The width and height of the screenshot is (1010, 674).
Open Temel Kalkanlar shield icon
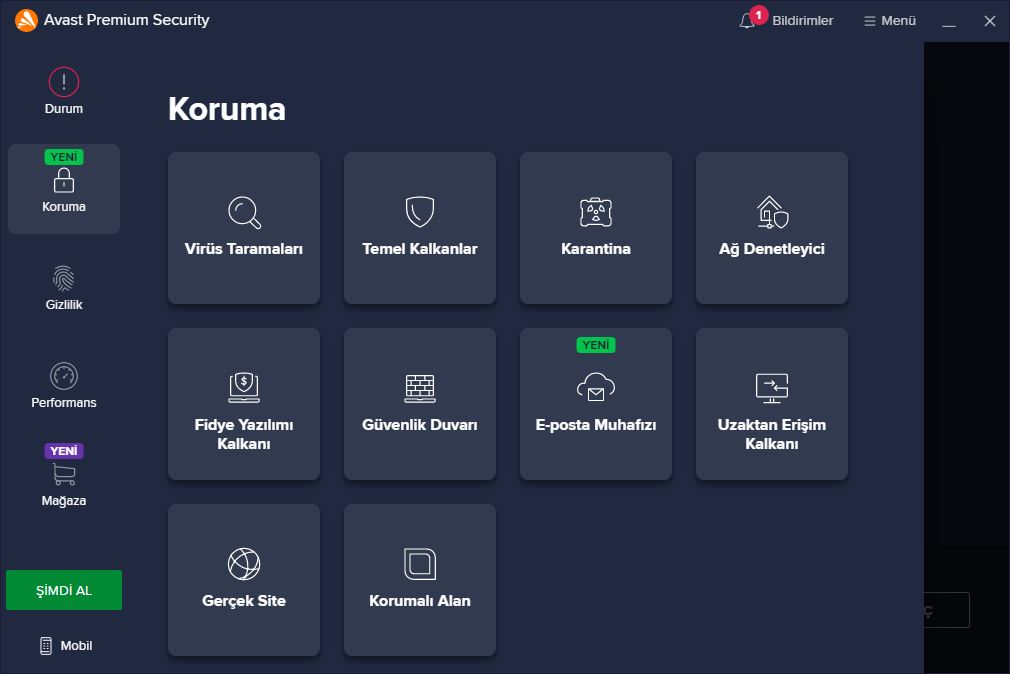[x=420, y=211]
